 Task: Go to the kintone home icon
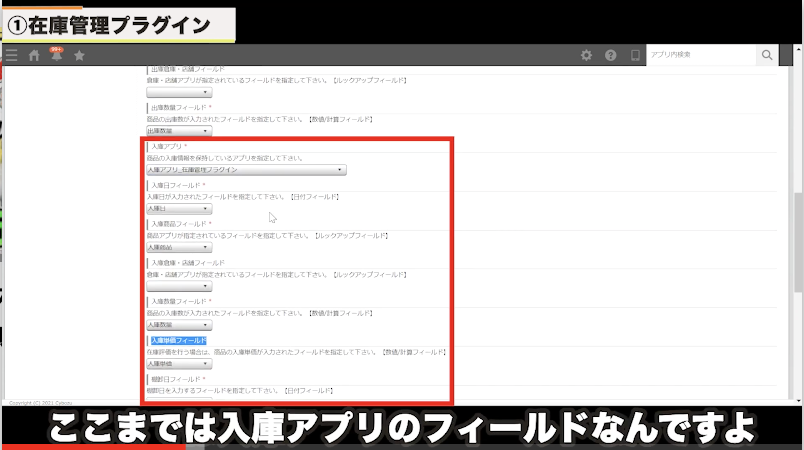pos(34,55)
